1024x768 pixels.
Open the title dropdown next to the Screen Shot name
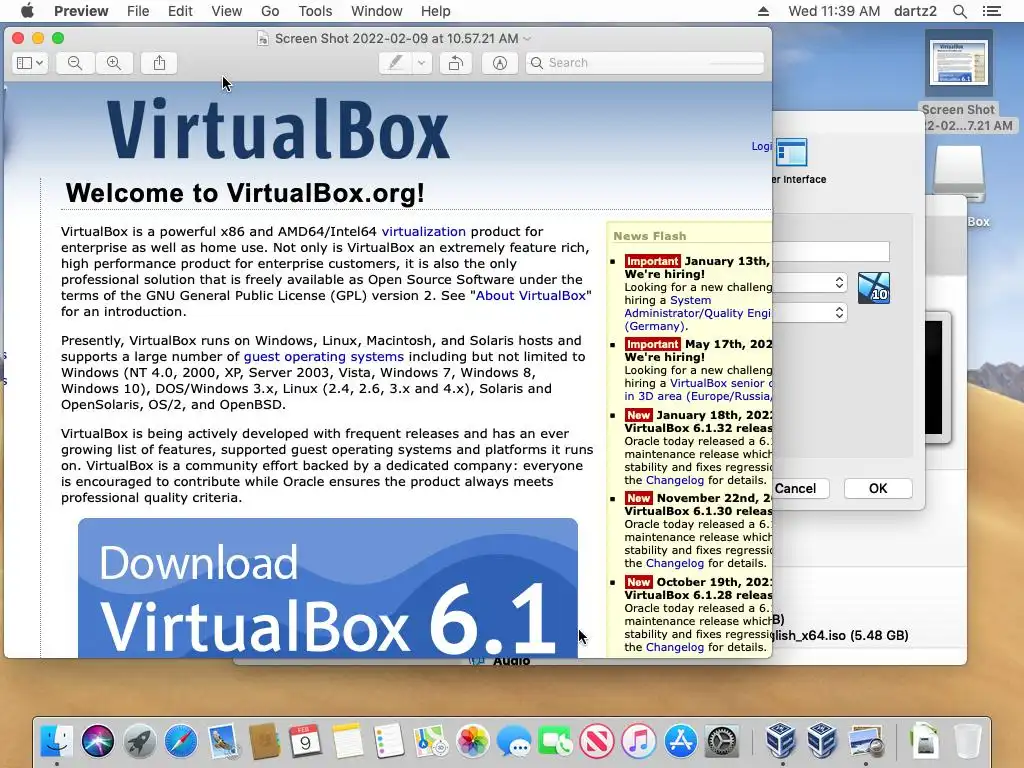pos(528,39)
